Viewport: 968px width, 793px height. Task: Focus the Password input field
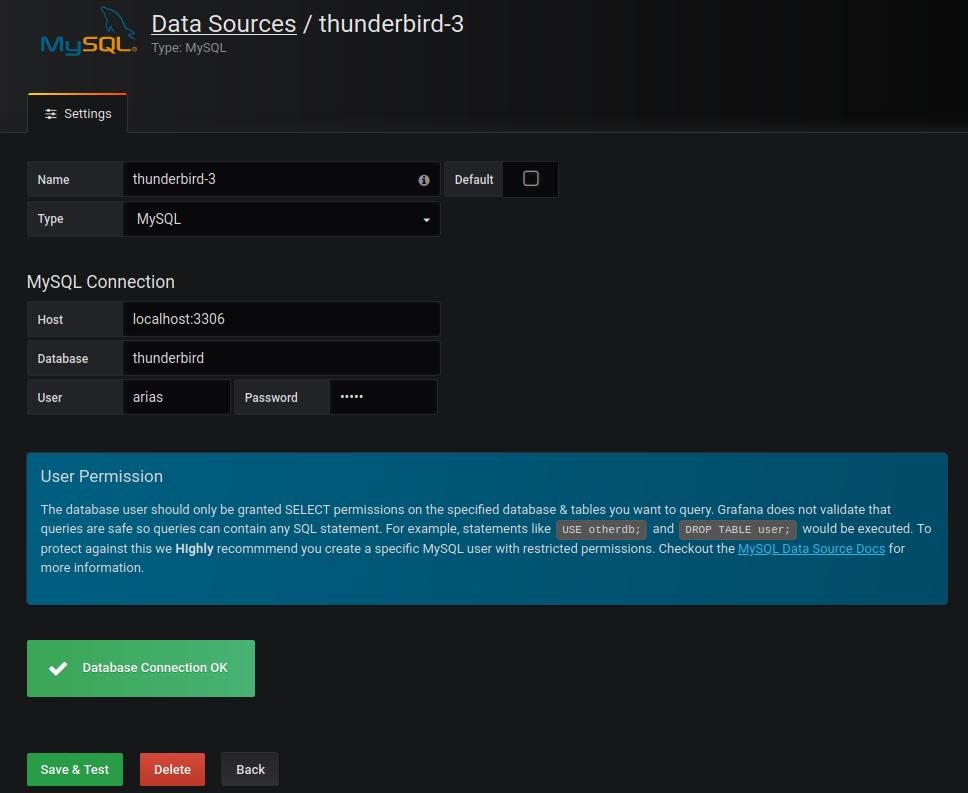pyautogui.click(x=383, y=397)
